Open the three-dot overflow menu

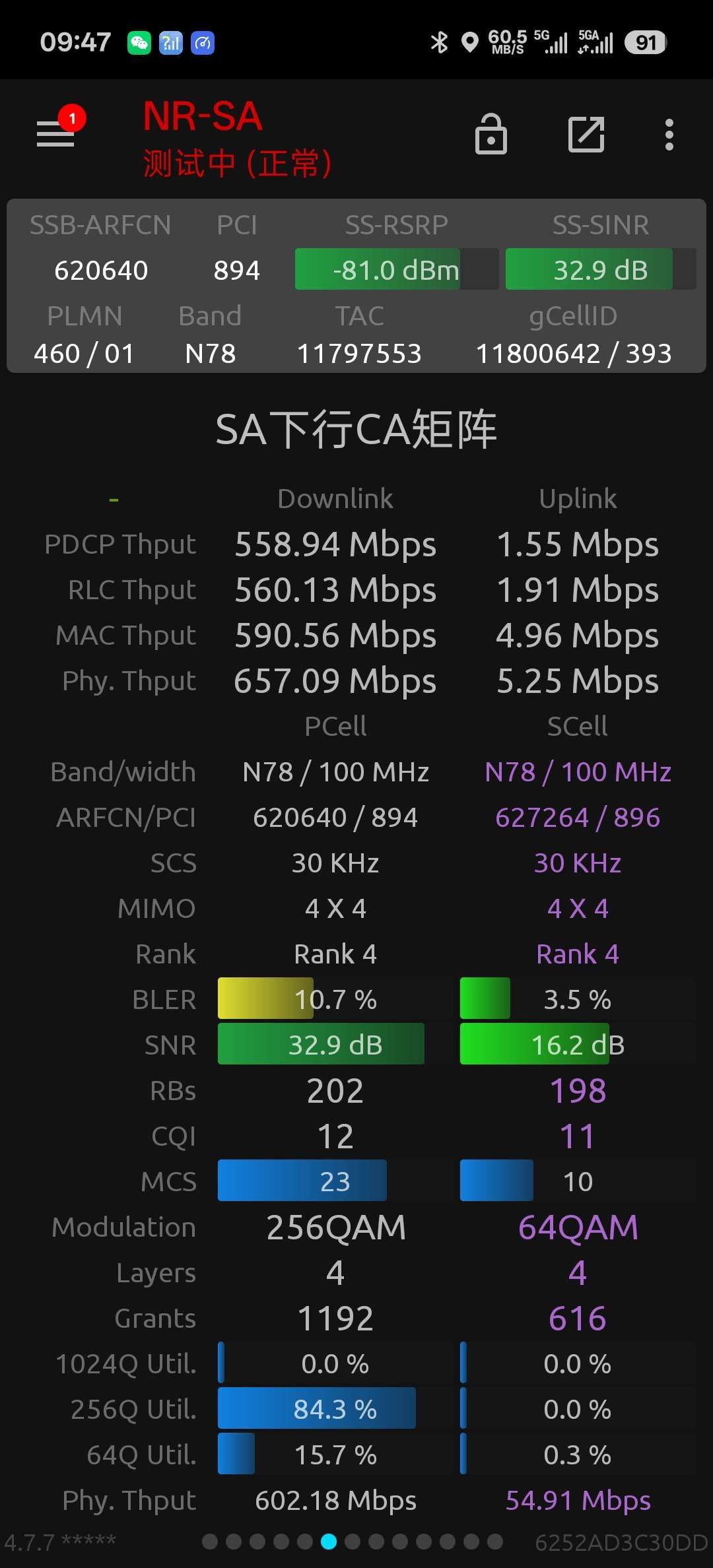tap(669, 135)
